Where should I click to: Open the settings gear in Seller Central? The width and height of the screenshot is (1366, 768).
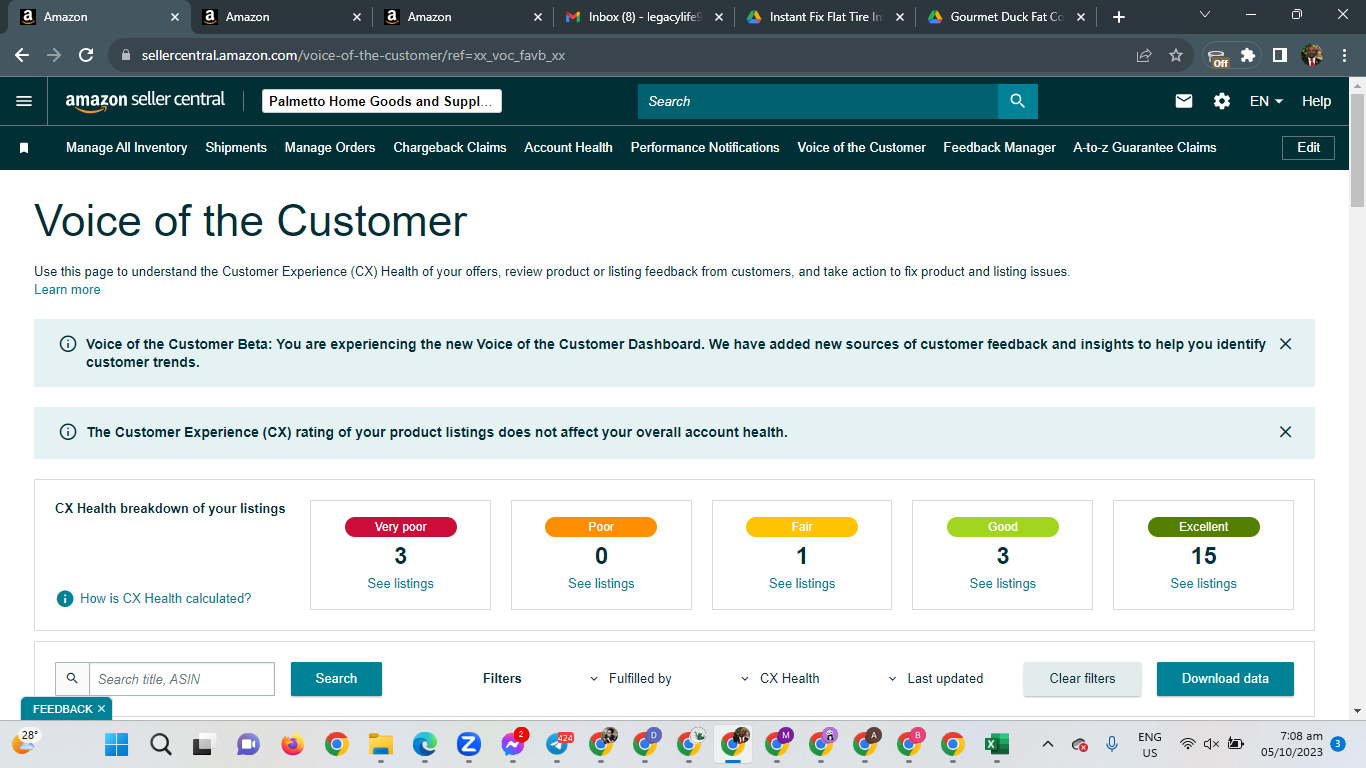tap(1222, 101)
